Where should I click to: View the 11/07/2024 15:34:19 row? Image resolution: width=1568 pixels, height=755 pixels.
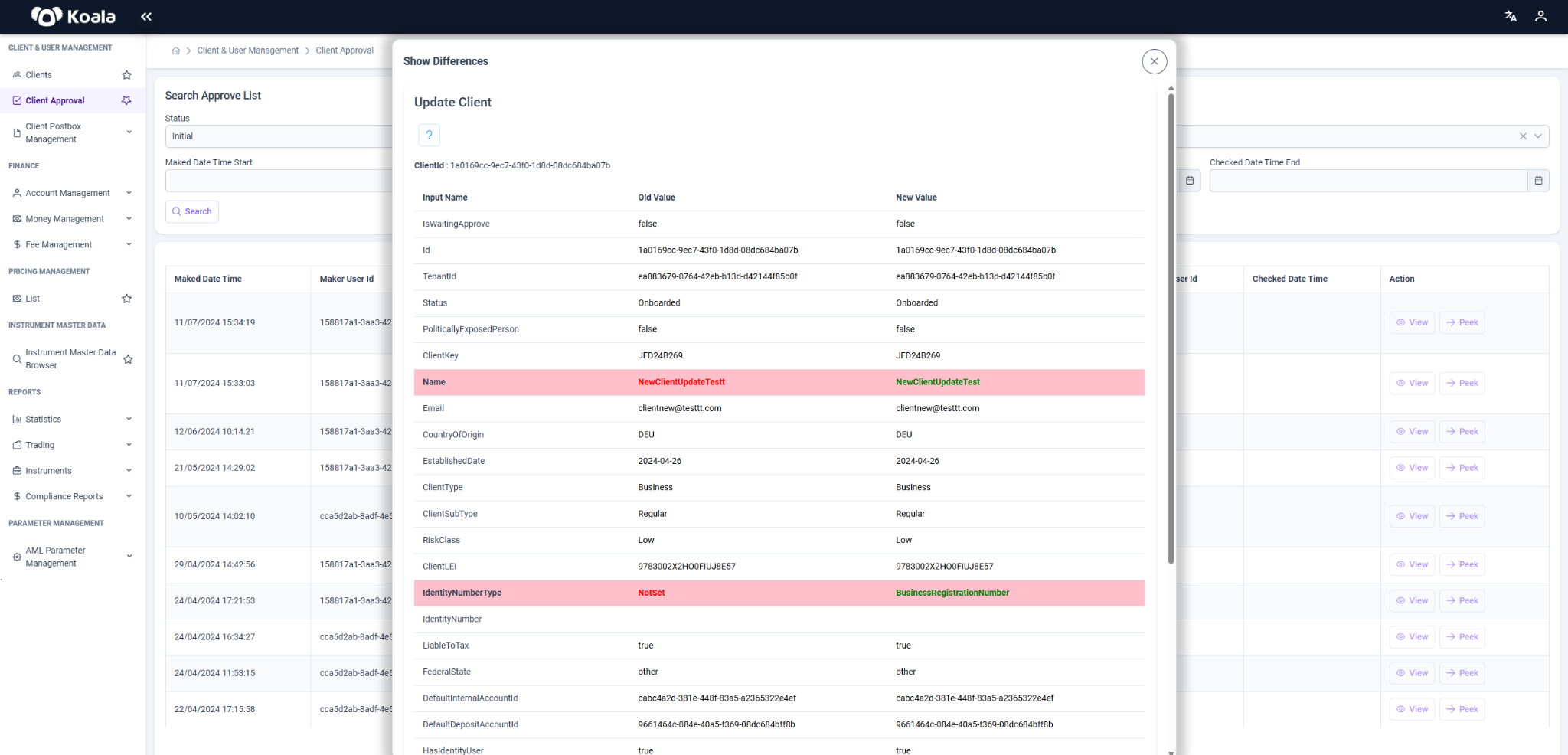click(1412, 322)
